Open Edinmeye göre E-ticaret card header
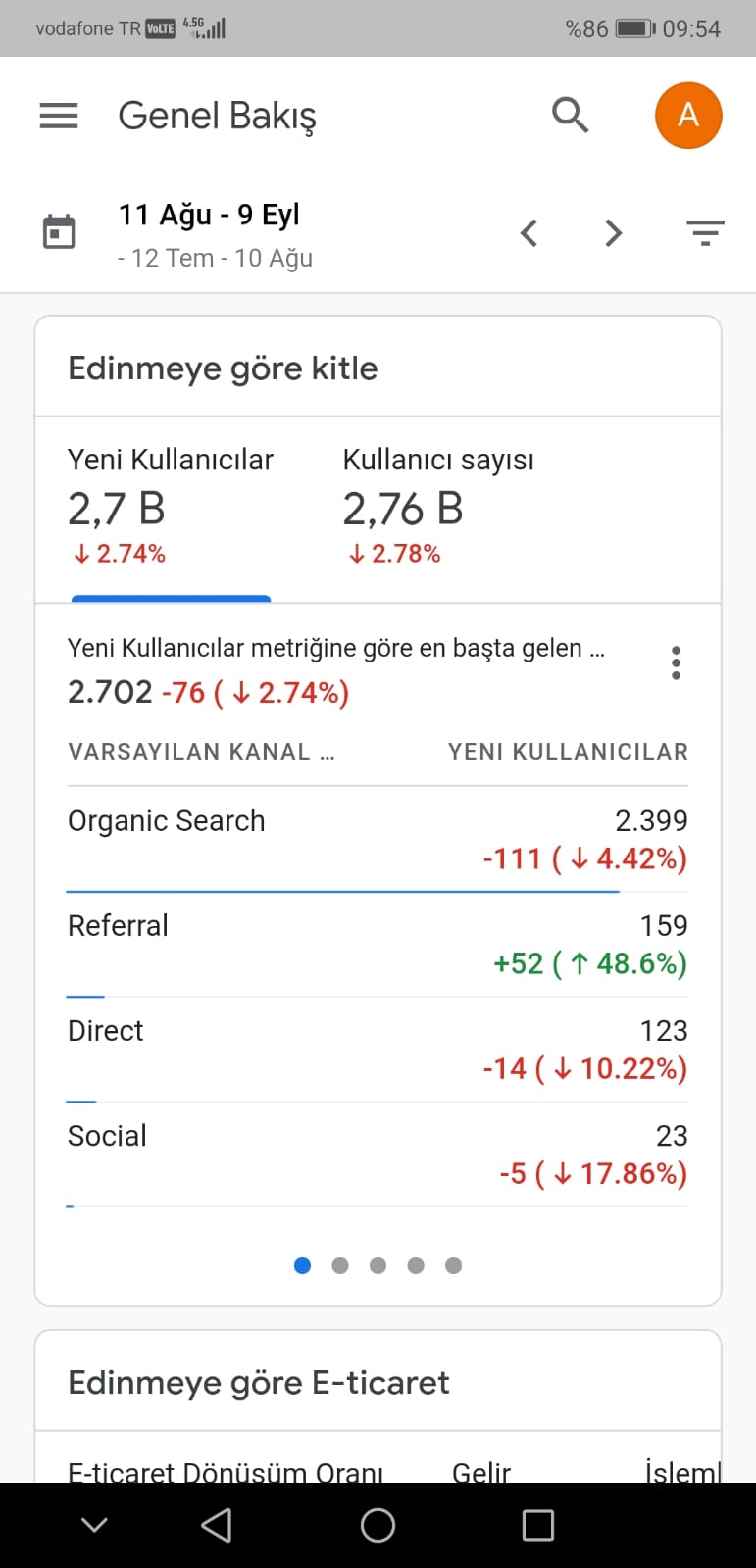This screenshot has width=756, height=1568. (x=378, y=1382)
